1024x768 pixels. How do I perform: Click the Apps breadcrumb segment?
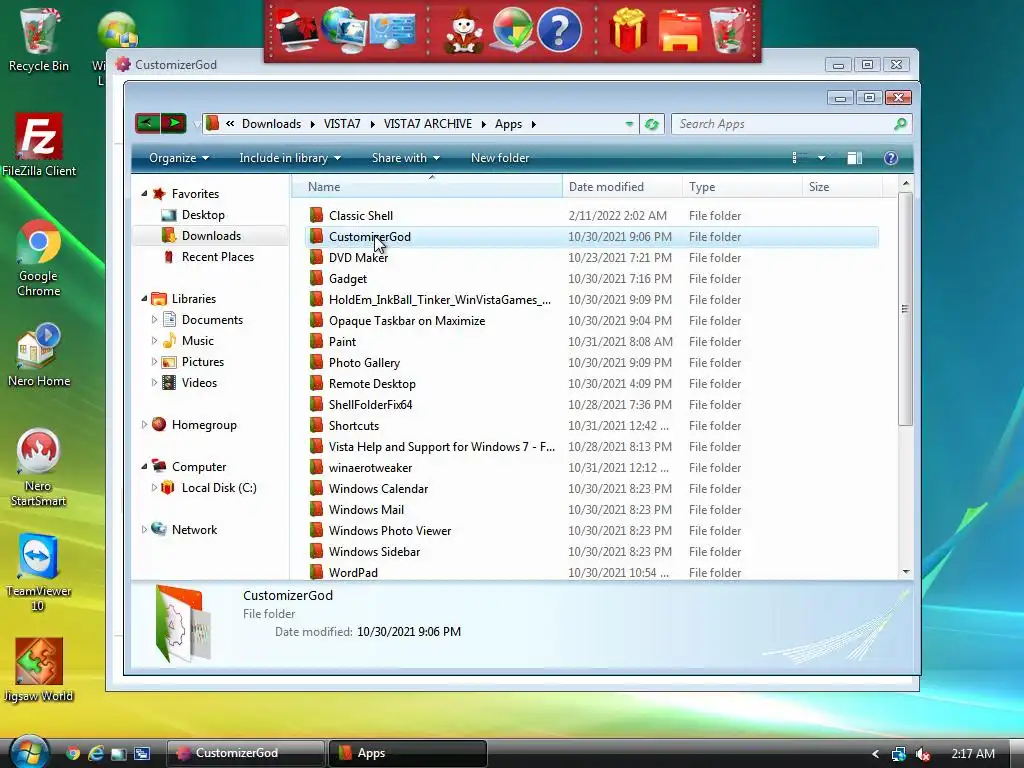[508, 124]
